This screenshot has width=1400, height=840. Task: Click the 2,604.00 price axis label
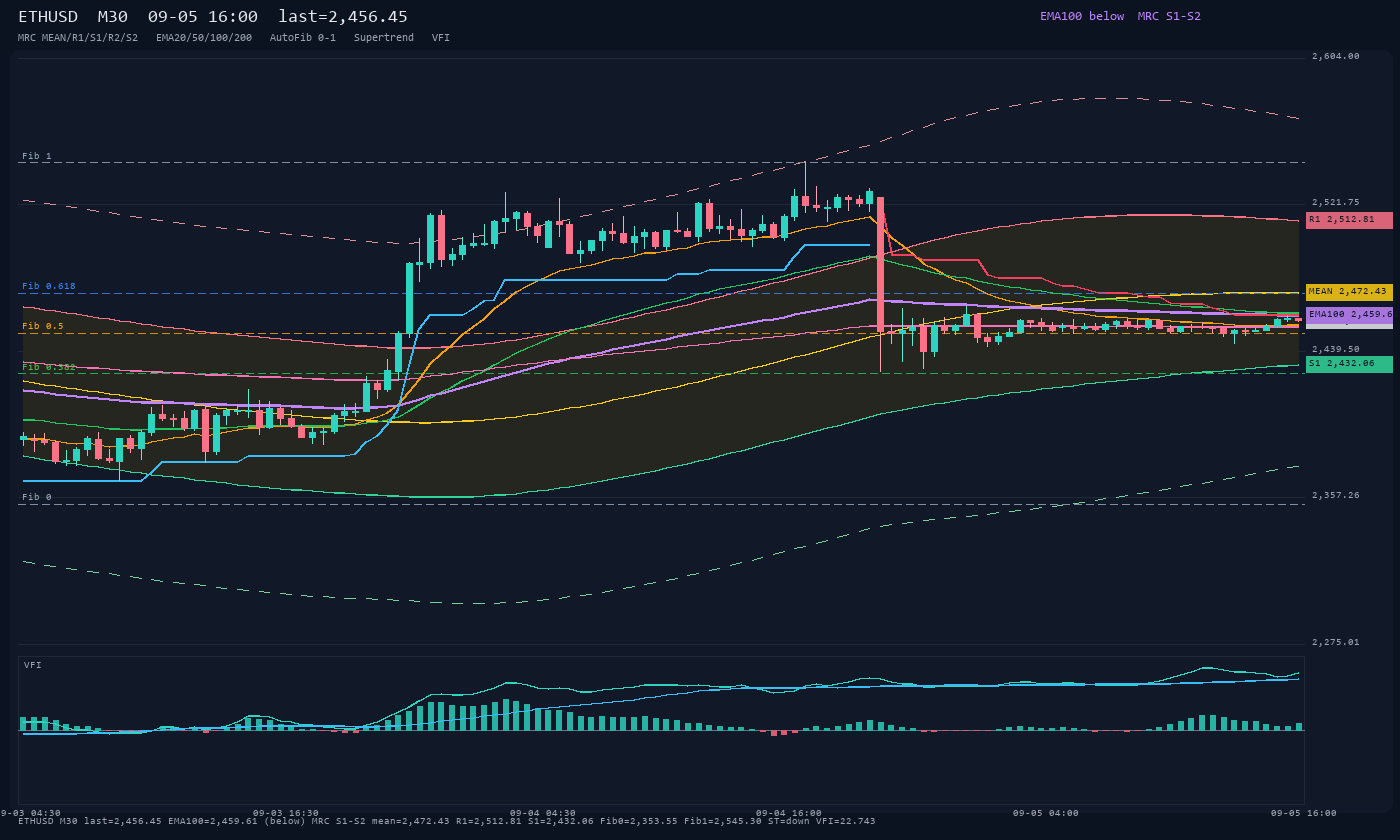(x=1336, y=57)
